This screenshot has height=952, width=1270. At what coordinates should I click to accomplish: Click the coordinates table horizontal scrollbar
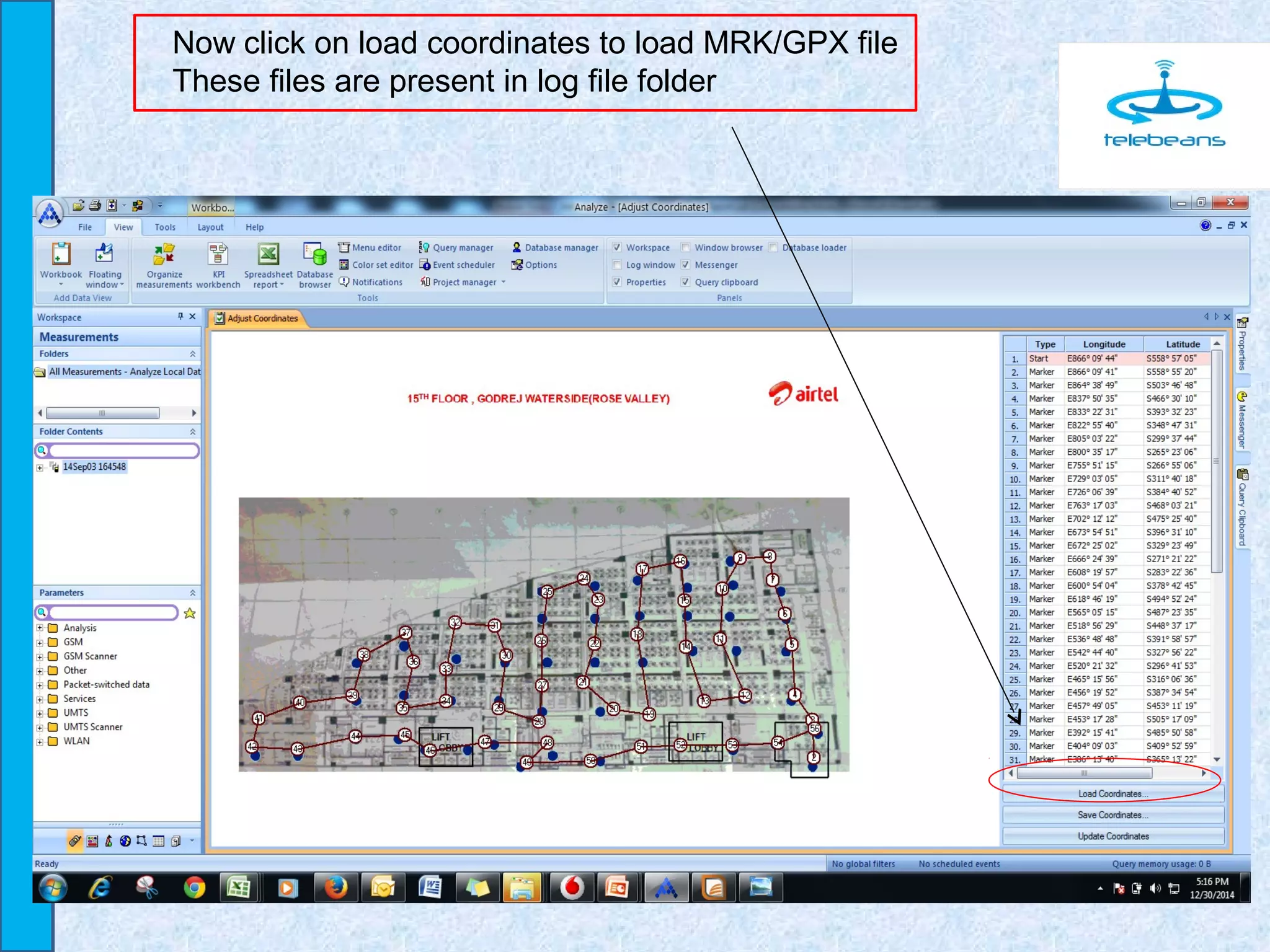tap(1084, 773)
